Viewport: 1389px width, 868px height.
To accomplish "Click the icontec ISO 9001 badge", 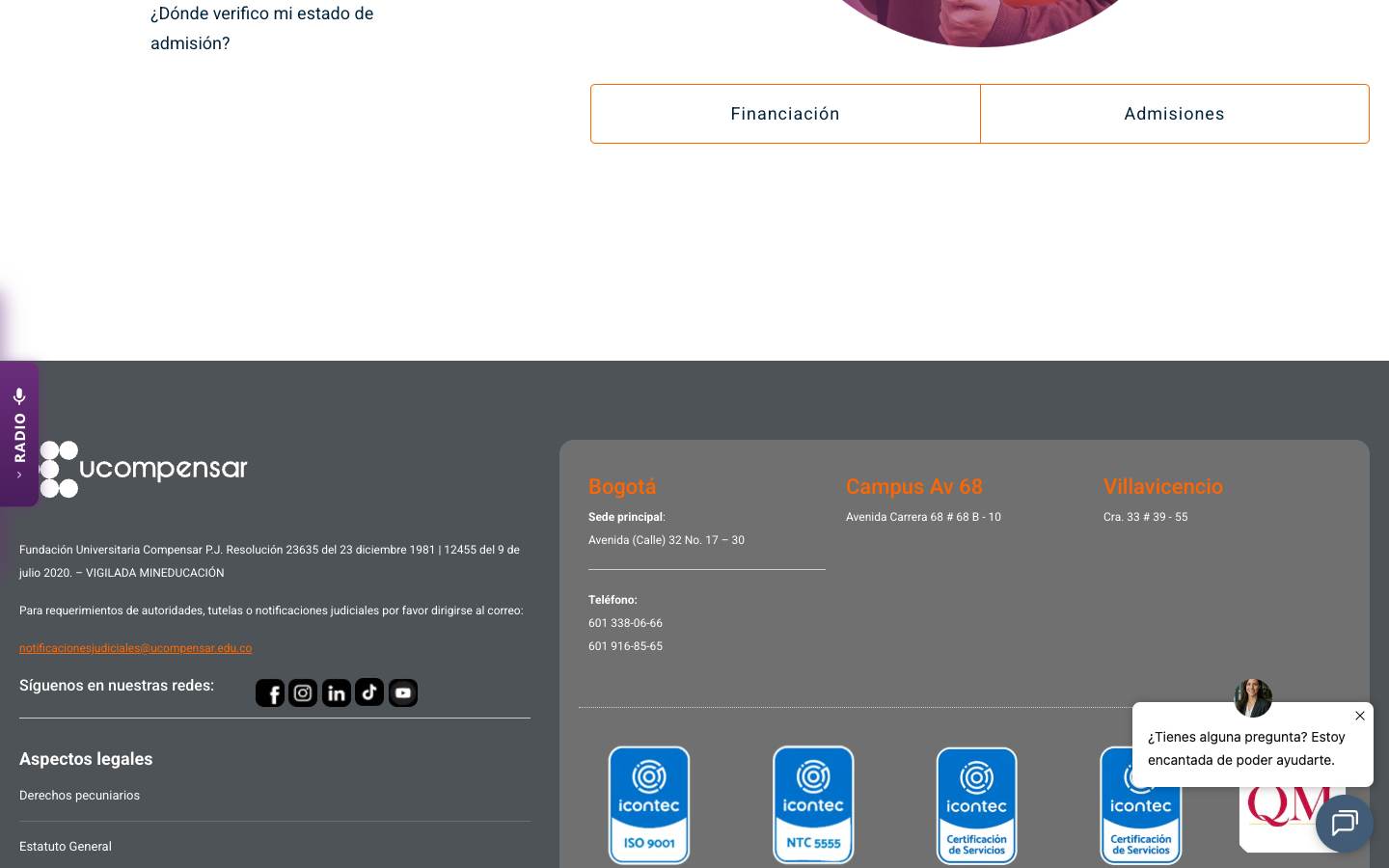I will [649, 805].
